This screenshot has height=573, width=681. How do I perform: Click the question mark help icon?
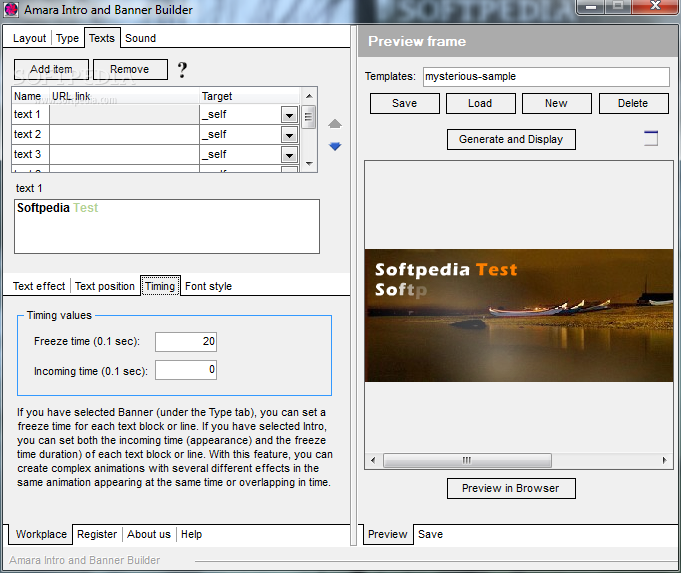point(182,70)
